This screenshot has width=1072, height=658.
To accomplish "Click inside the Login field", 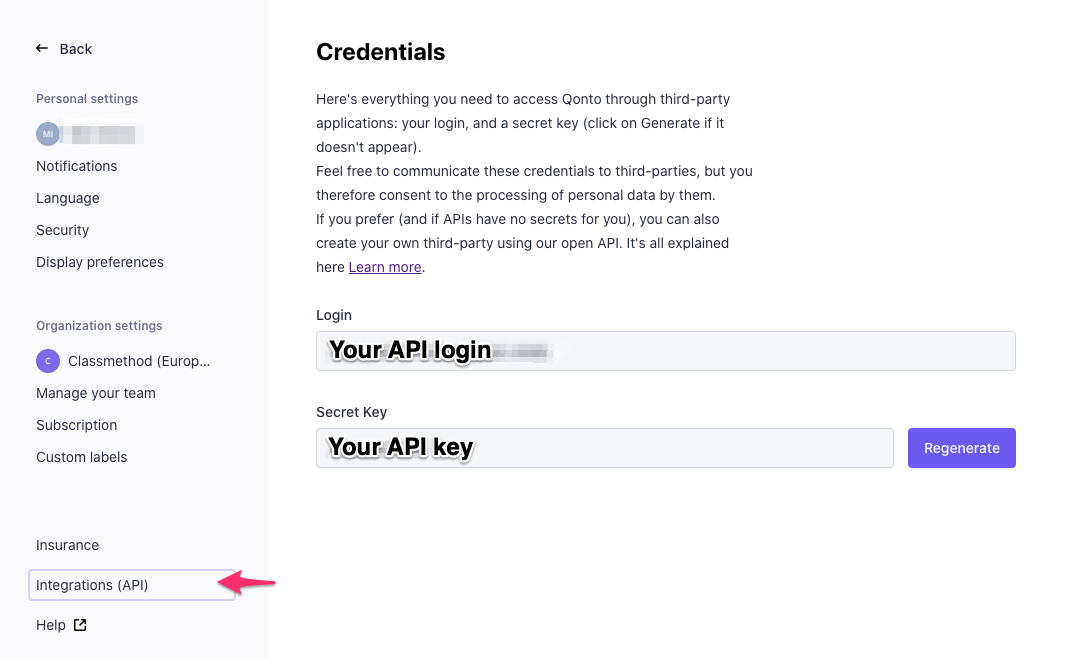I will pos(665,351).
